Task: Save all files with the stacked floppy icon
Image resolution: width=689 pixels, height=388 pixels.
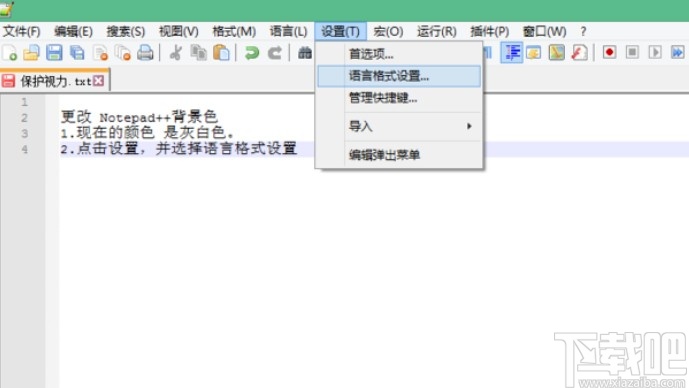Action: point(77,53)
